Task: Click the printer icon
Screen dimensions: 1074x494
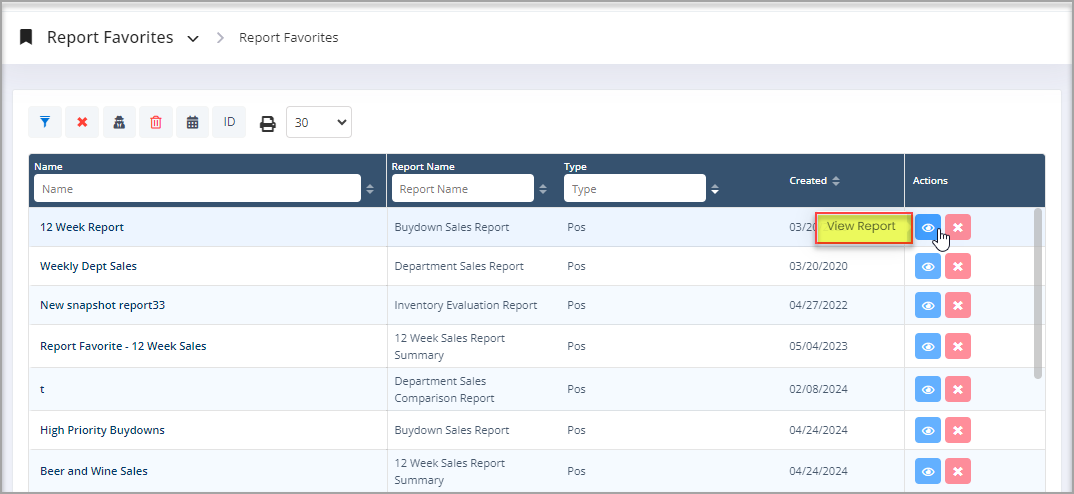Action: [267, 123]
